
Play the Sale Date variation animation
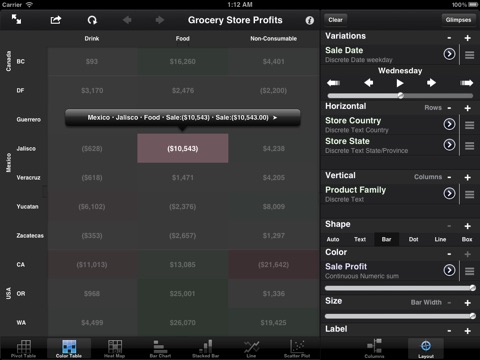(400, 83)
